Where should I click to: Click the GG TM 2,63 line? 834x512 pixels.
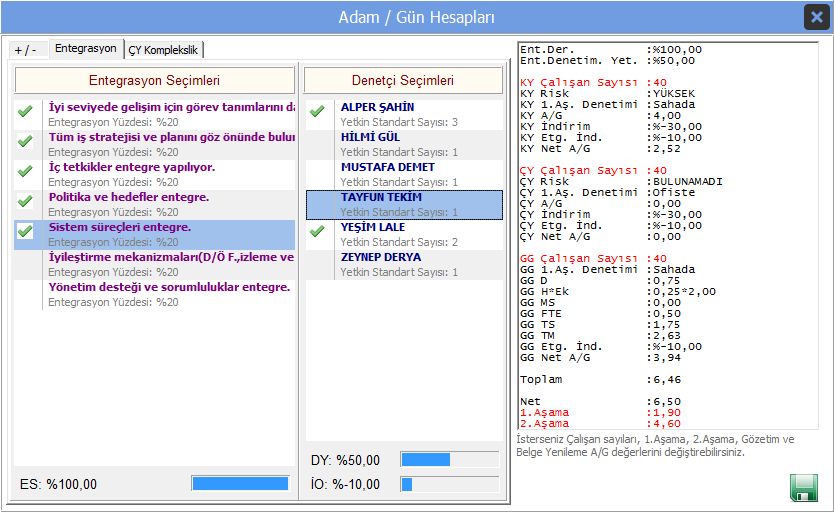pyautogui.click(x=600, y=335)
